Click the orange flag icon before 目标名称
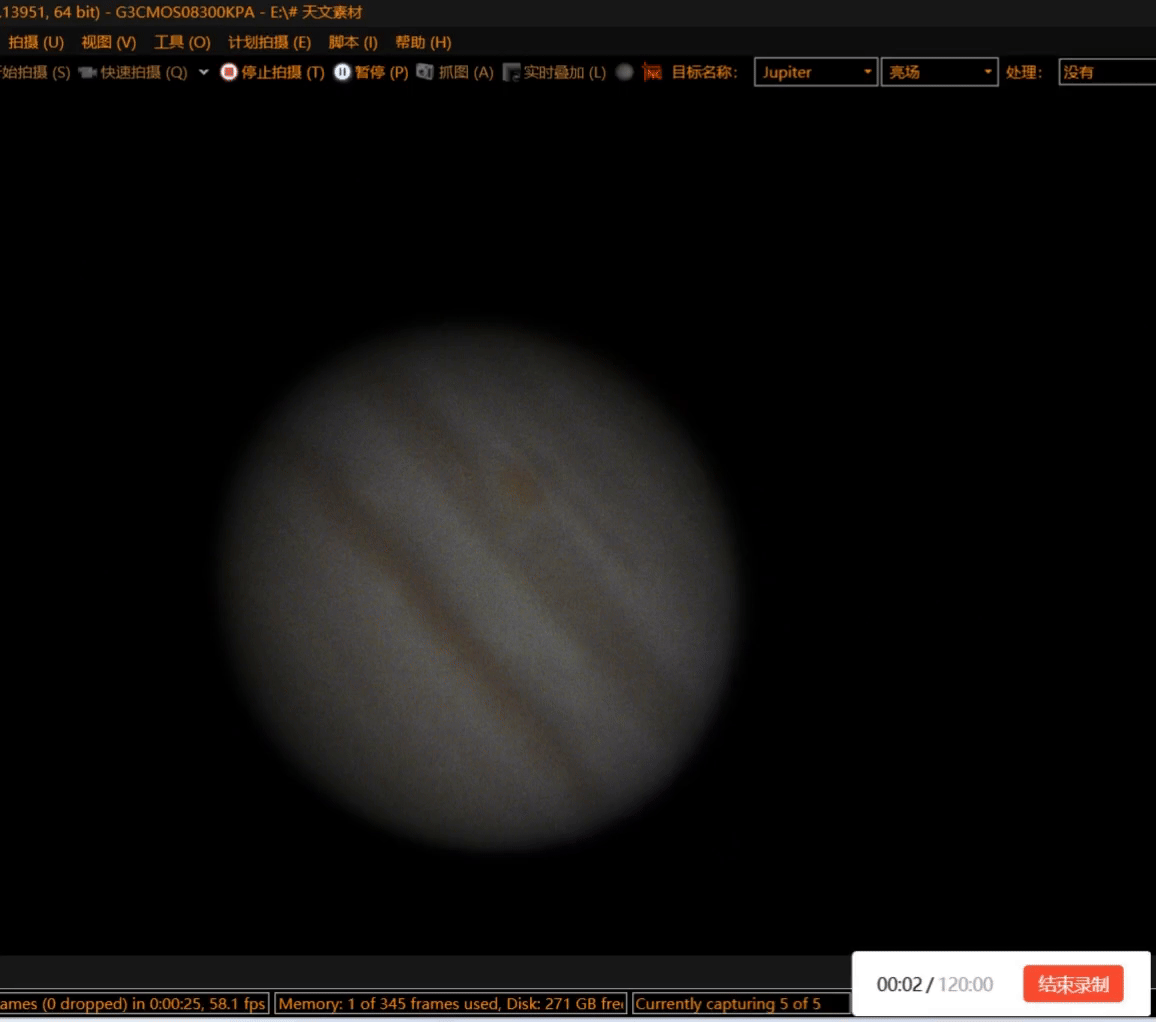 pos(652,72)
